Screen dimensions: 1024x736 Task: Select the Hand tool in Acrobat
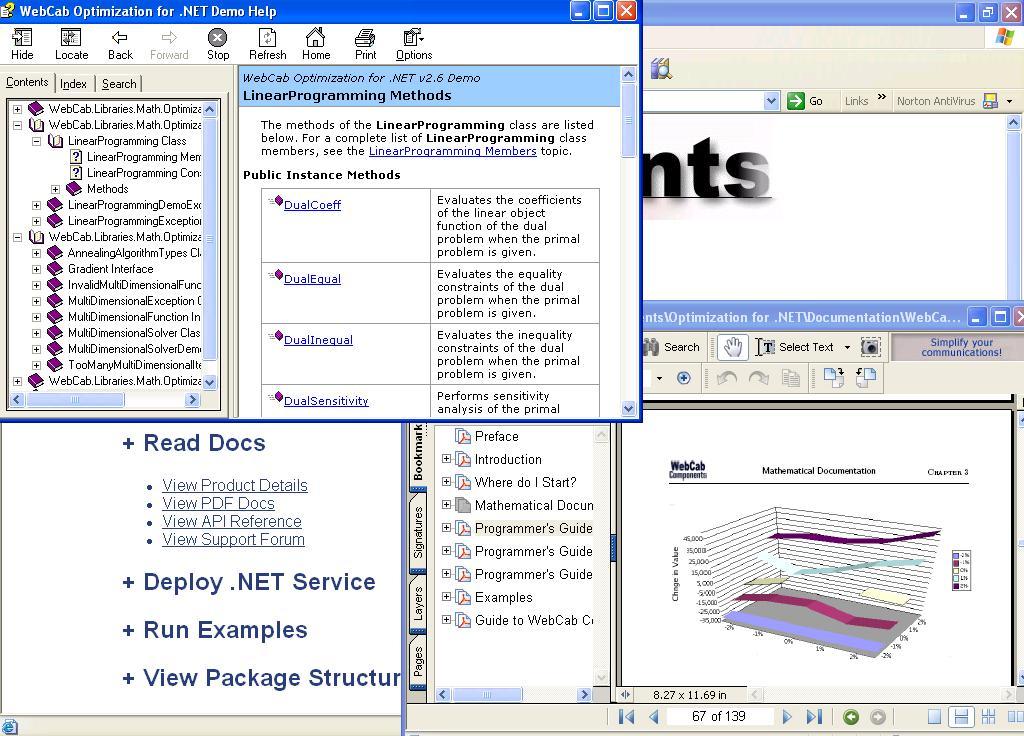(733, 347)
